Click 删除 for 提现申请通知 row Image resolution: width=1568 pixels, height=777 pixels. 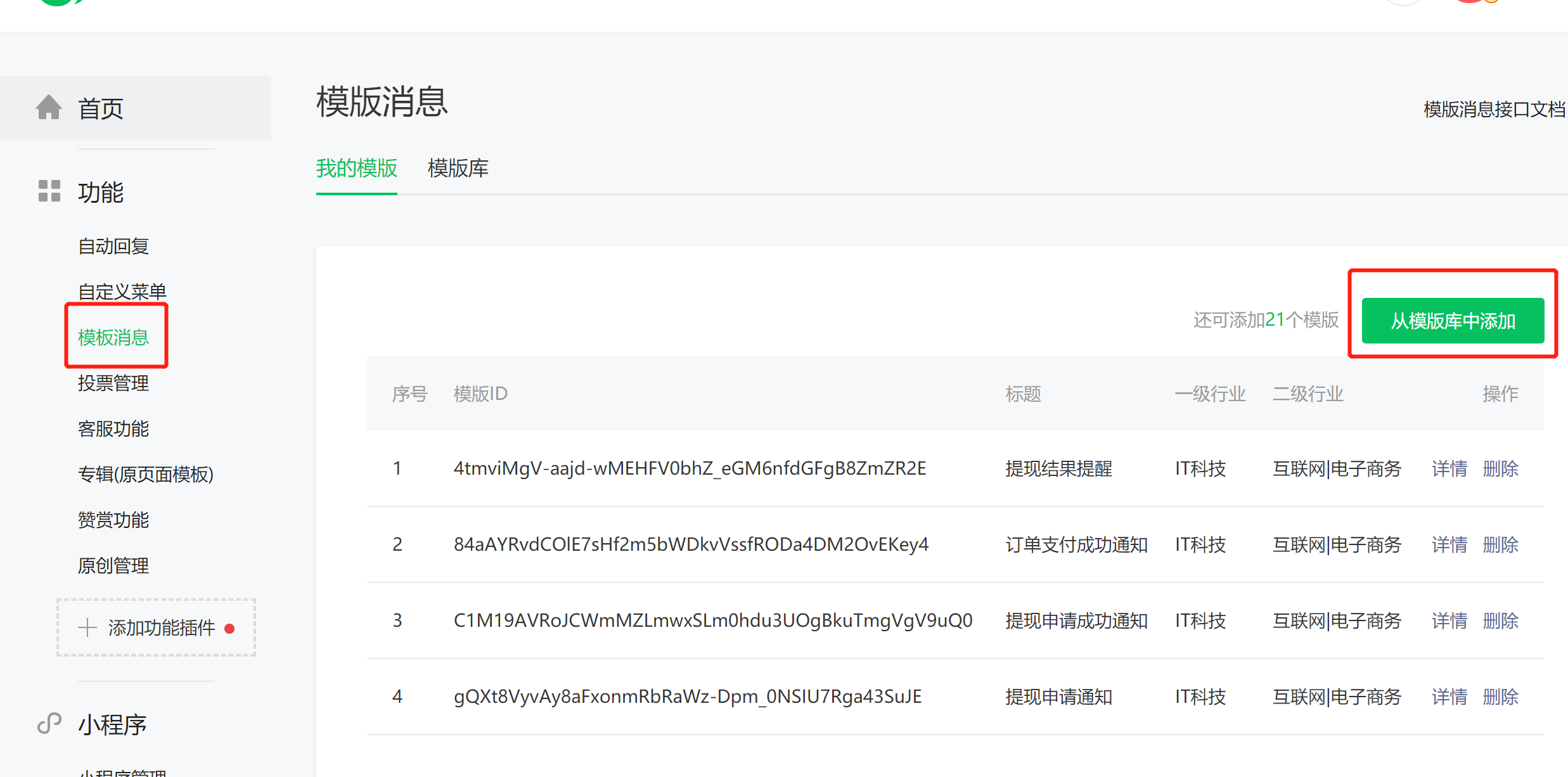pos(1500,697)
